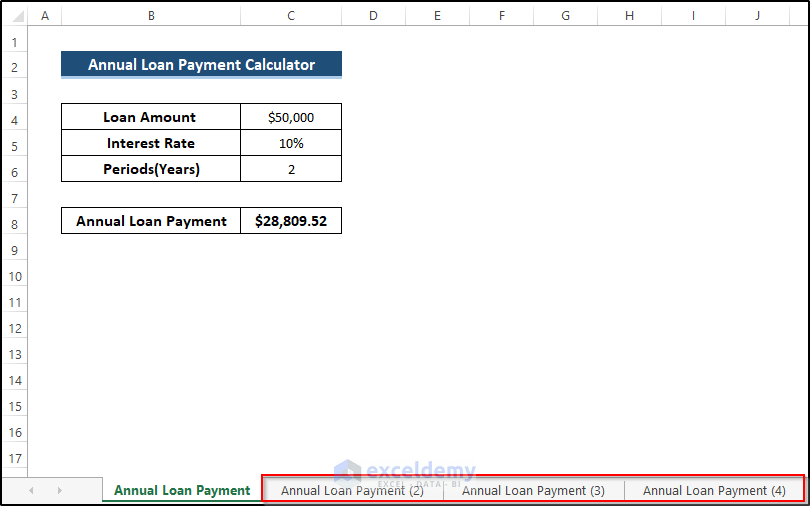Select the $28,809.52 result cell

(291, 221)
